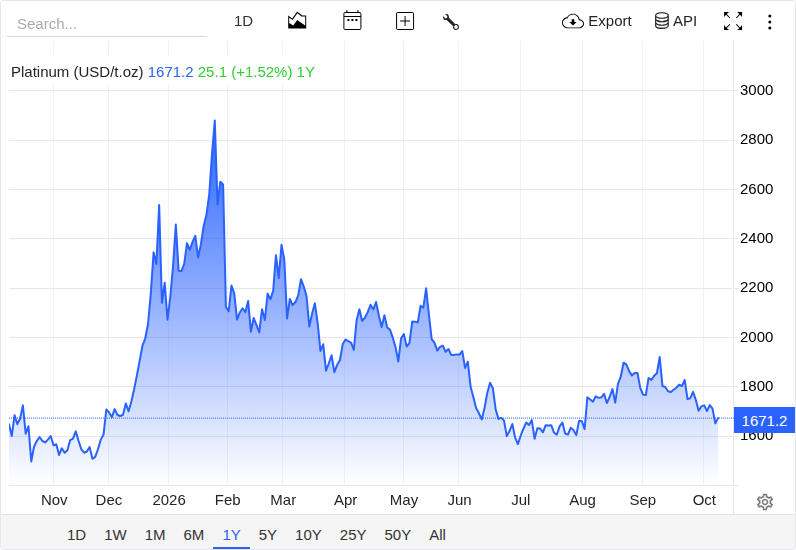Select the 25Y range tab
Screen dimensions: 796x550
pyautogui.click(x=353, y=535)
